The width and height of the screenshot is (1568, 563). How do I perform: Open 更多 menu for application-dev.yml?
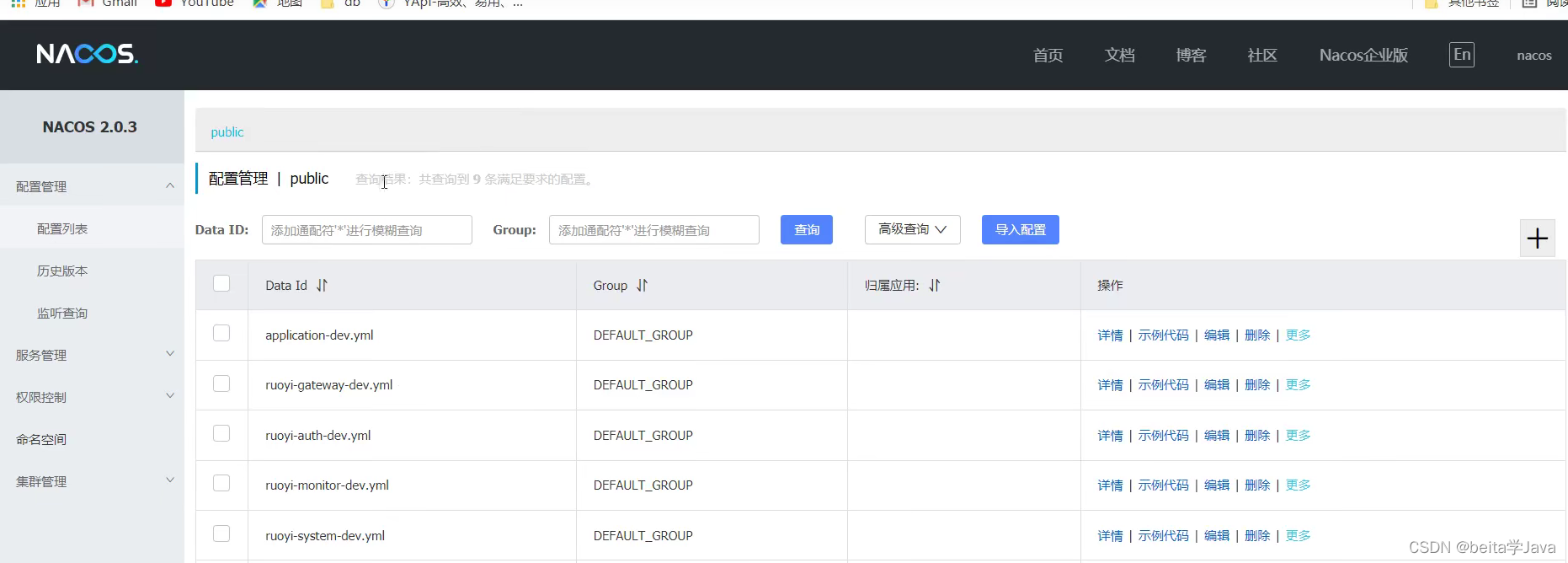(1298, 335)
